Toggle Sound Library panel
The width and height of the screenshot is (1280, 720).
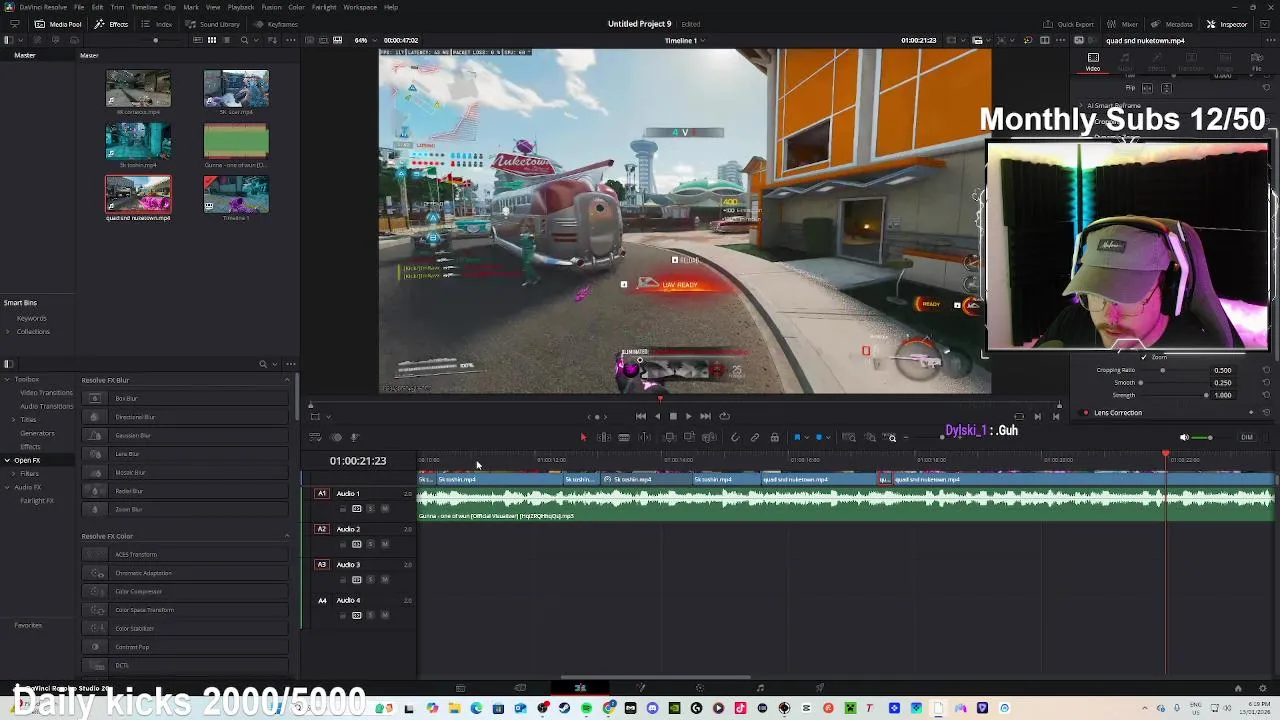pos(212,24)
